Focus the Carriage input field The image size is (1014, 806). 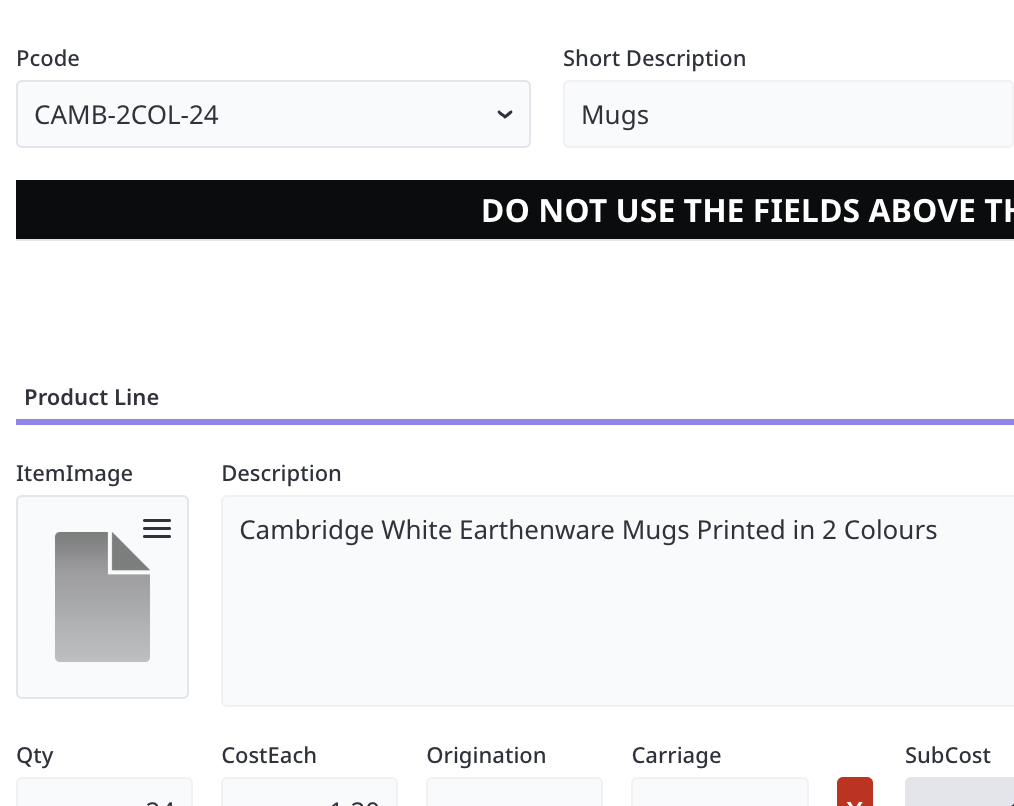point(719,794)
